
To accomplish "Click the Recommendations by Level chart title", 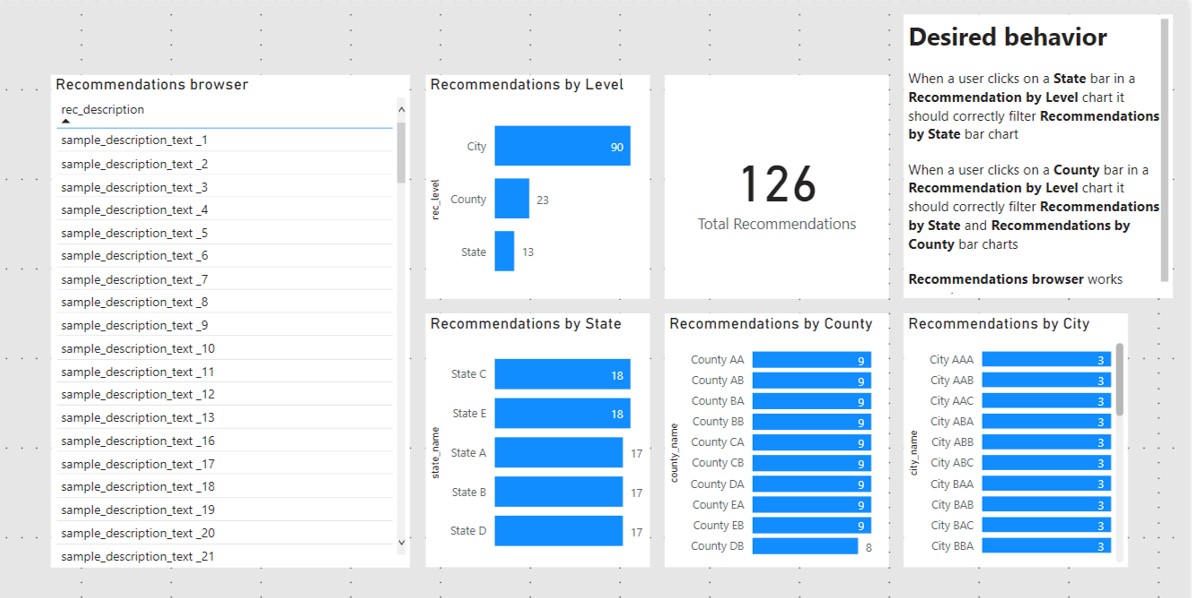I will click(x=527, y=84).
